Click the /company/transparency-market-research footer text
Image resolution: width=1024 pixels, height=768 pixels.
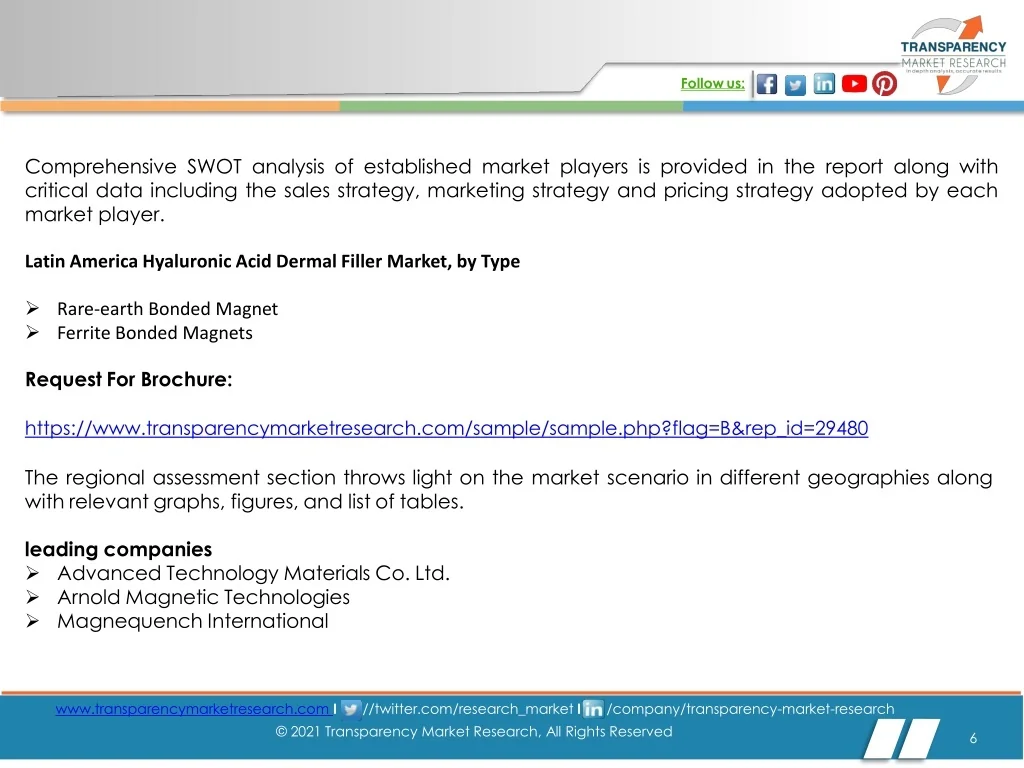pos(750,709)
